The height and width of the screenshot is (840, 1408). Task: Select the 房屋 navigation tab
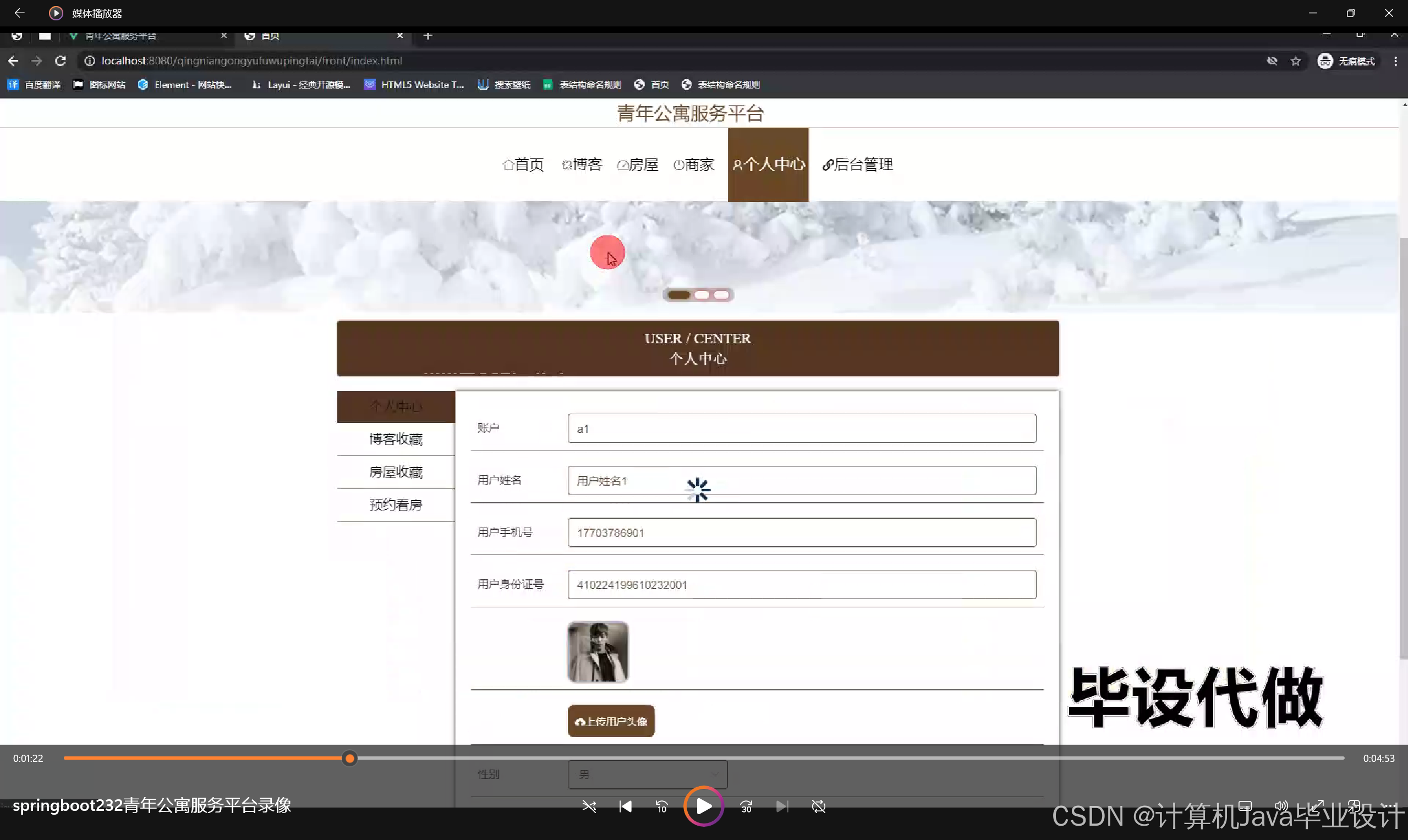pyautogui.click(x=638, y=164)
